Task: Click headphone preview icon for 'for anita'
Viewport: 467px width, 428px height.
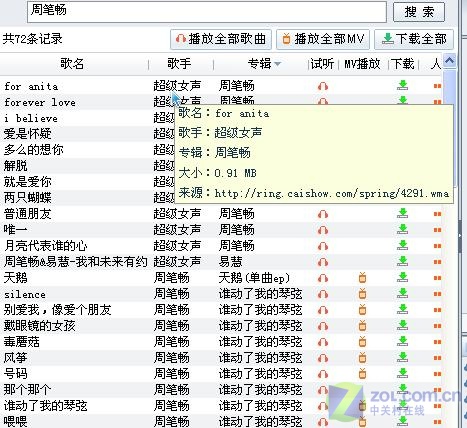Action: click(x=323, y=86)
